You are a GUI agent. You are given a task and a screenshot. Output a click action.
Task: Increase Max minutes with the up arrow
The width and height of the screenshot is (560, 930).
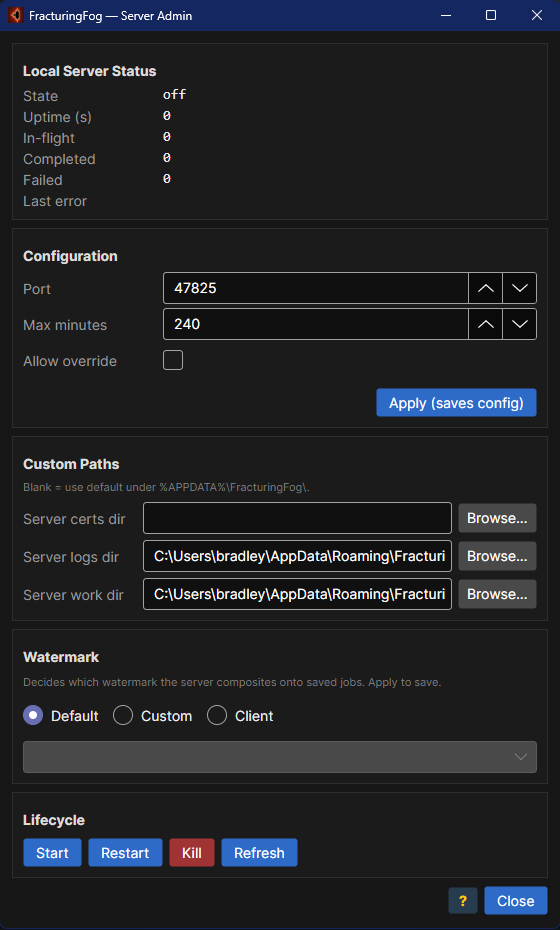pos(486,324)
